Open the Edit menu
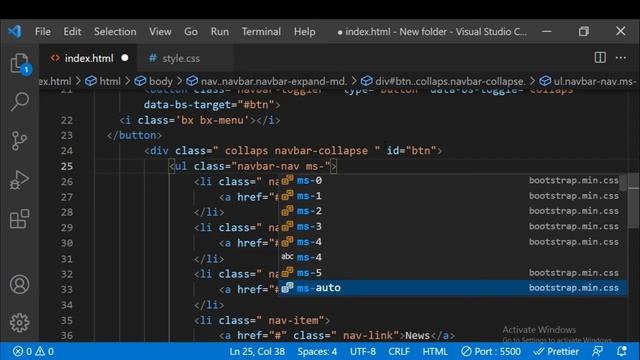 point(72,31)
